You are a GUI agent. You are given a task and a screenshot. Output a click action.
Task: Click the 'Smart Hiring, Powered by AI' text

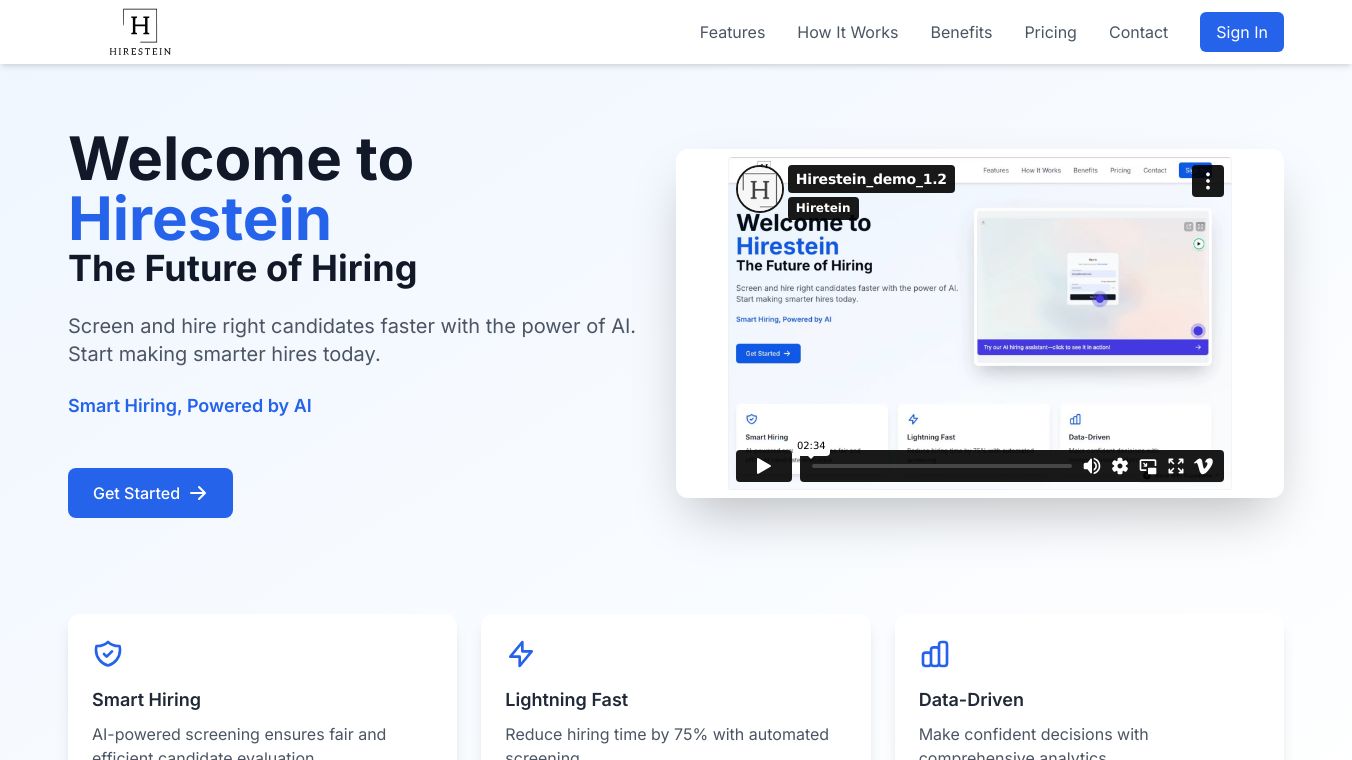[190, 406]
